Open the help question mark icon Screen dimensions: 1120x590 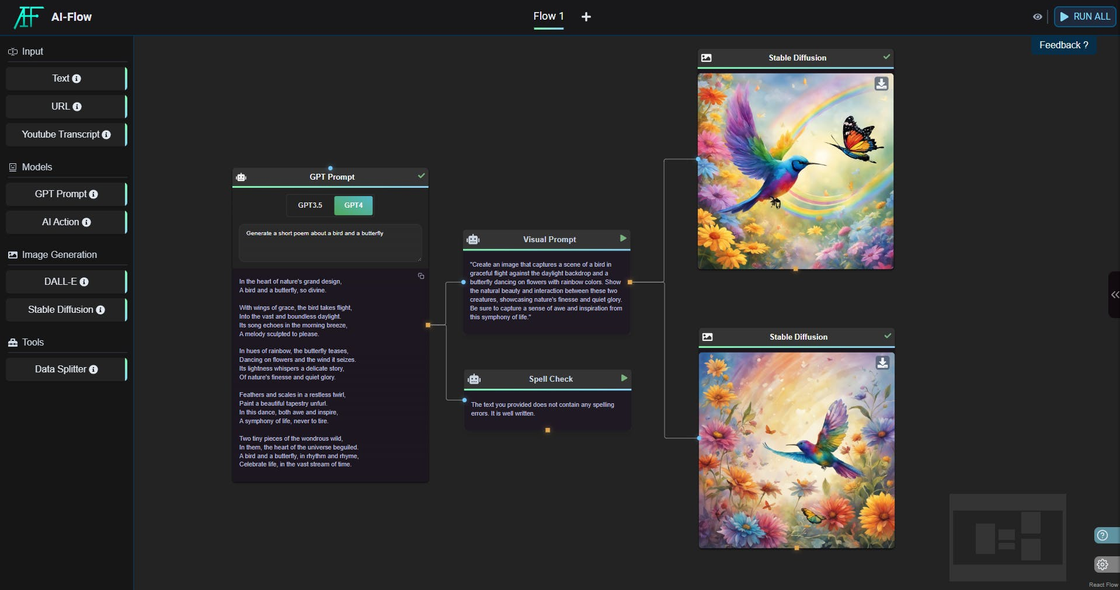click(x=1103, y=535)
